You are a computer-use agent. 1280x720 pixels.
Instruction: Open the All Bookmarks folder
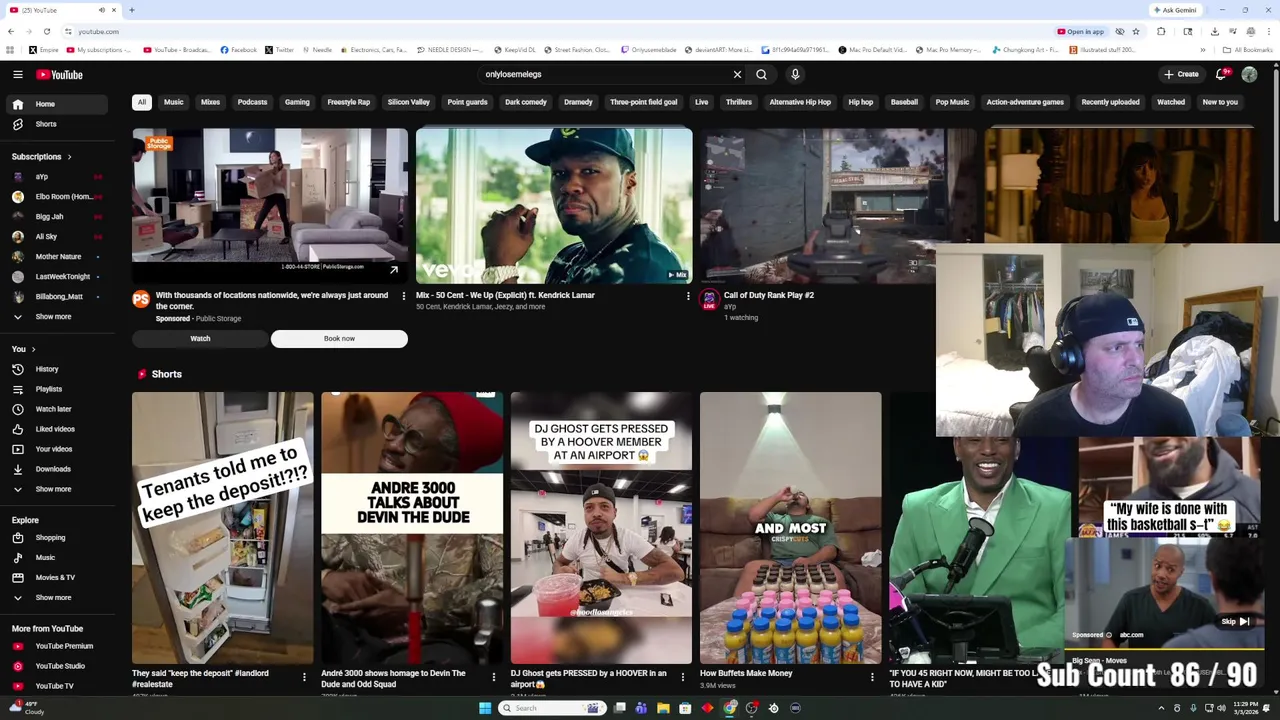click(1248, 50)
